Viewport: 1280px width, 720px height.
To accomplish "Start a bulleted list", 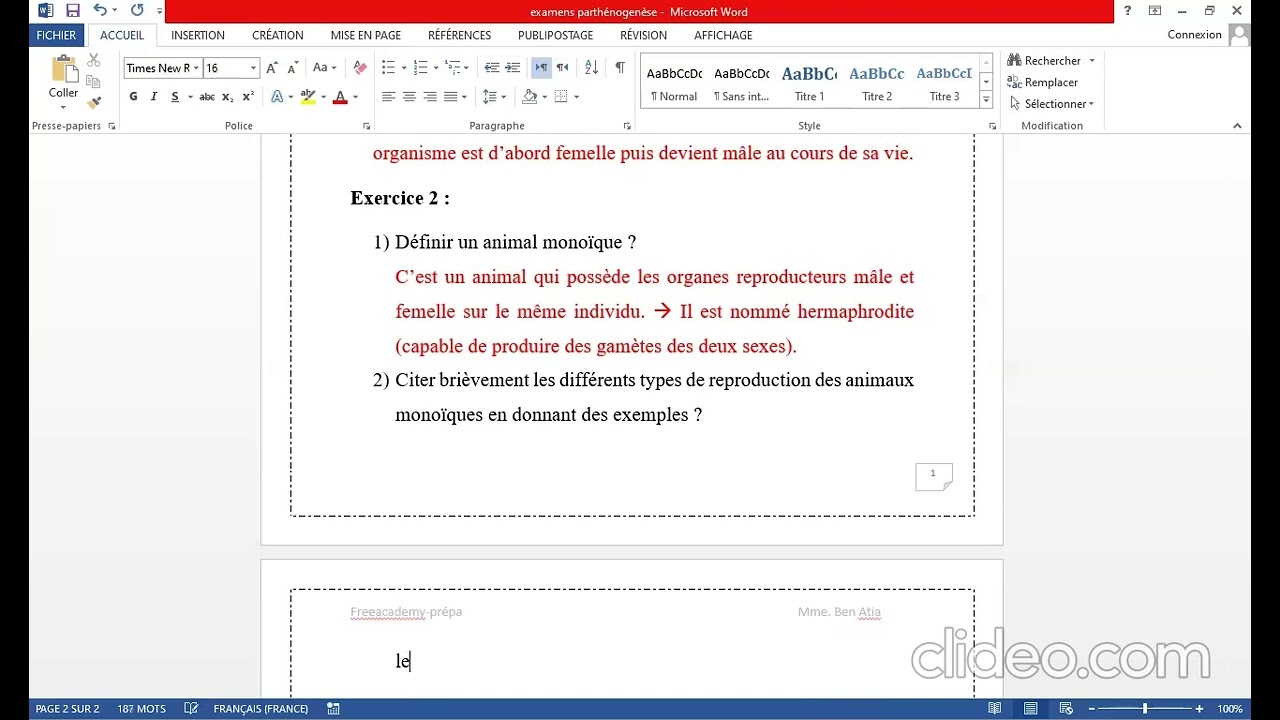I will pyautogui.click(x=388, y=68).
